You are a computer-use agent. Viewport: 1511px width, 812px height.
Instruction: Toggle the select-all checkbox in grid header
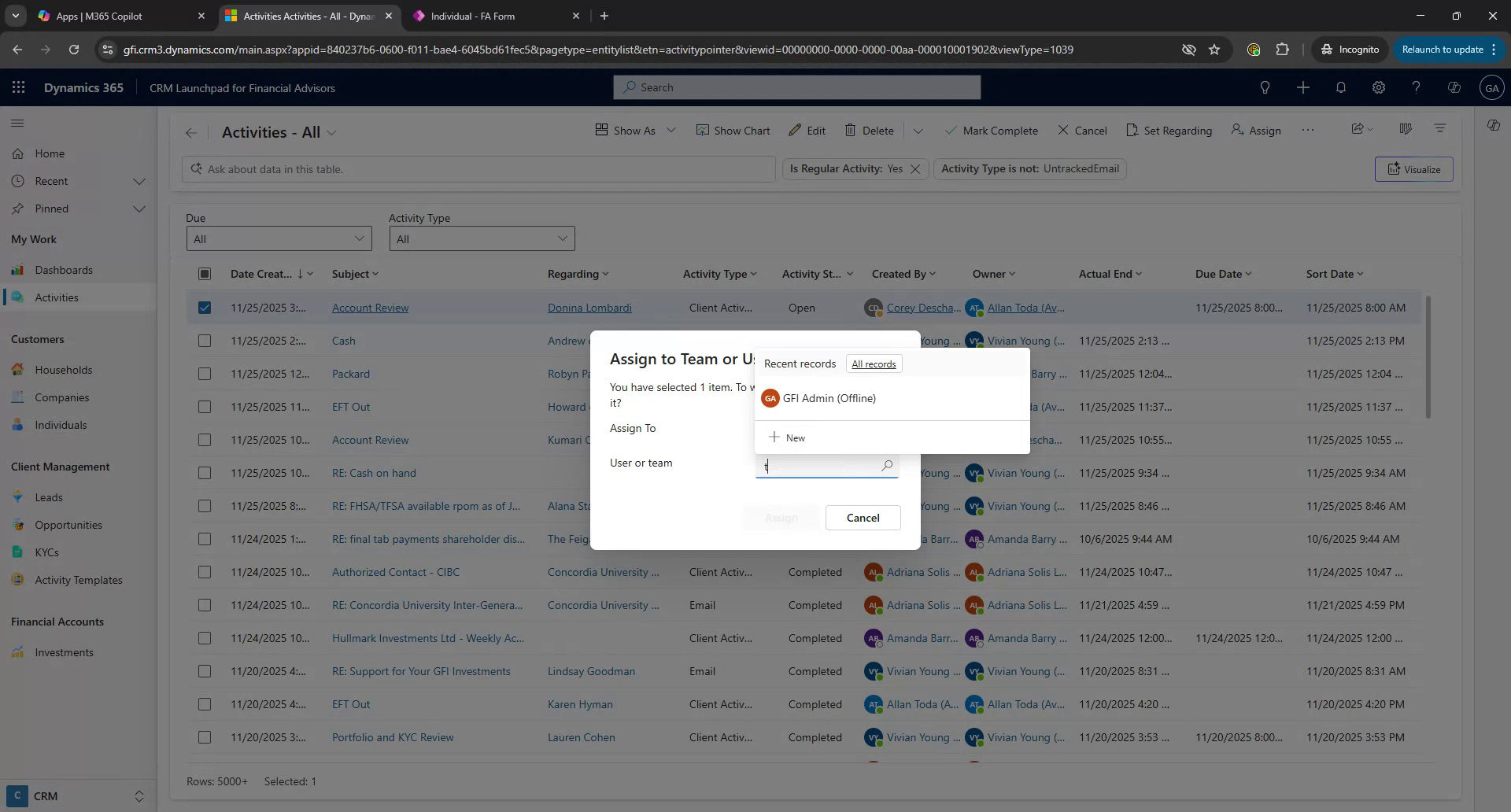click(205, 274)
